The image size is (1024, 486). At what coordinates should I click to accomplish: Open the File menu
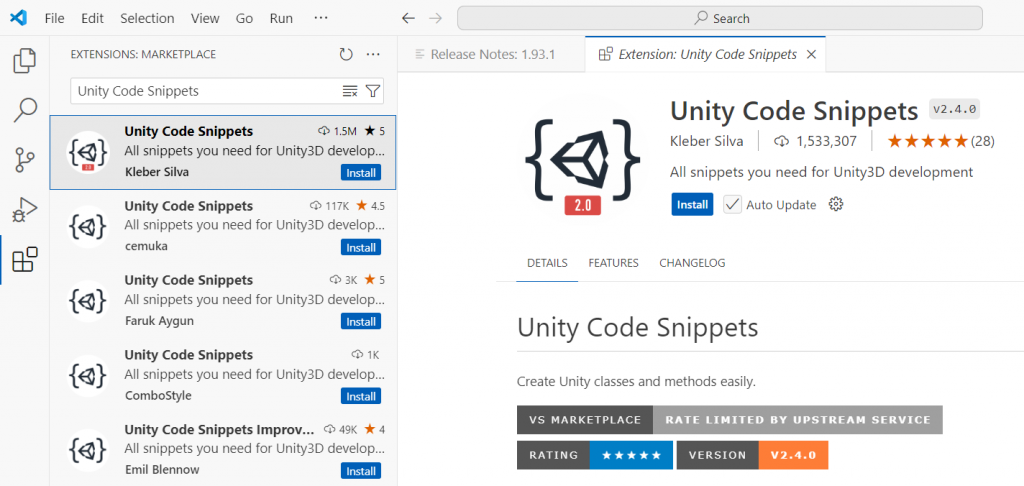pyautogui.click(x=54, y=18)
